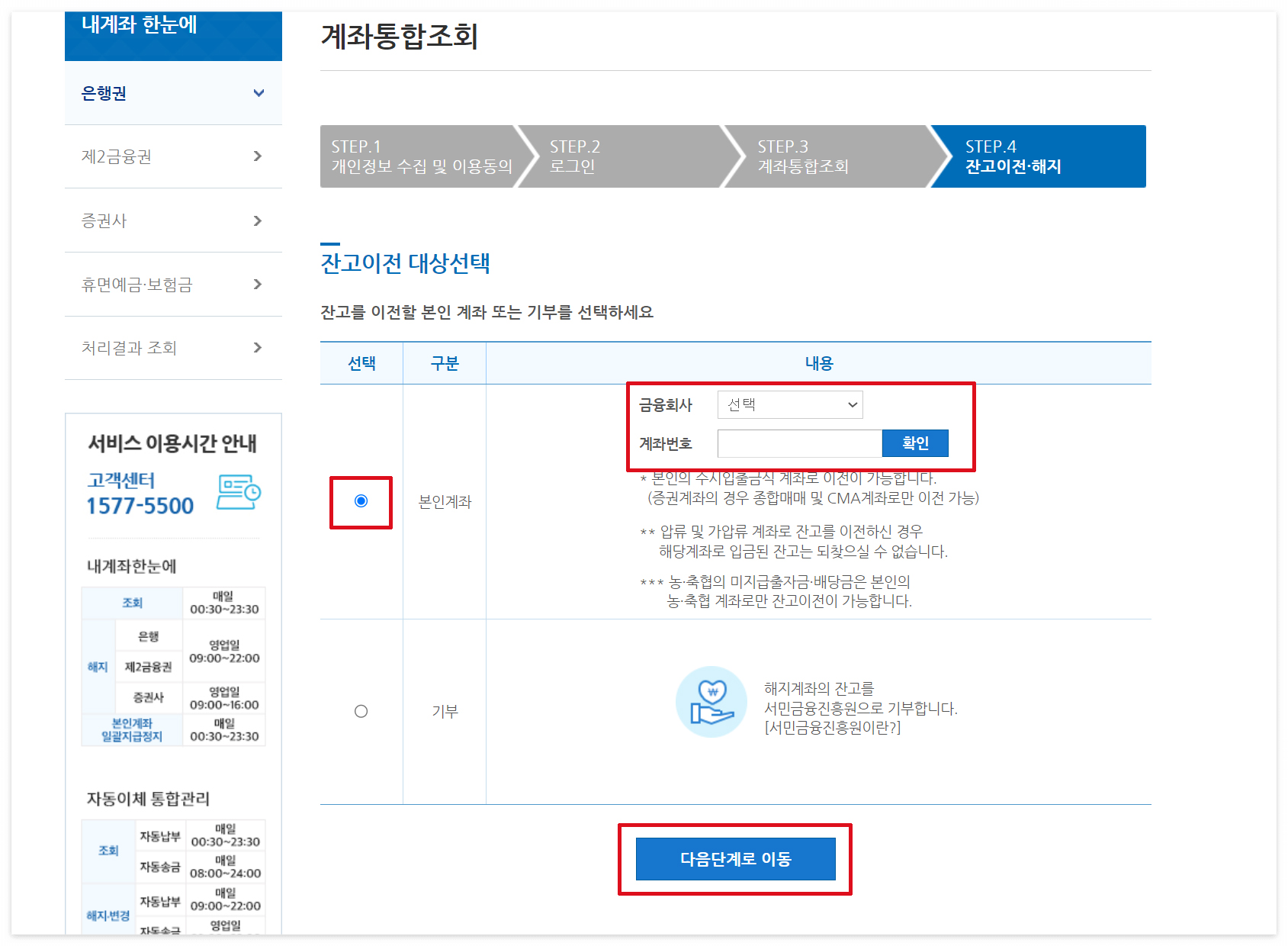Select the 기부 radio button
The image size is (1288, 946).
pyautogui.click(x=361, y=710)
